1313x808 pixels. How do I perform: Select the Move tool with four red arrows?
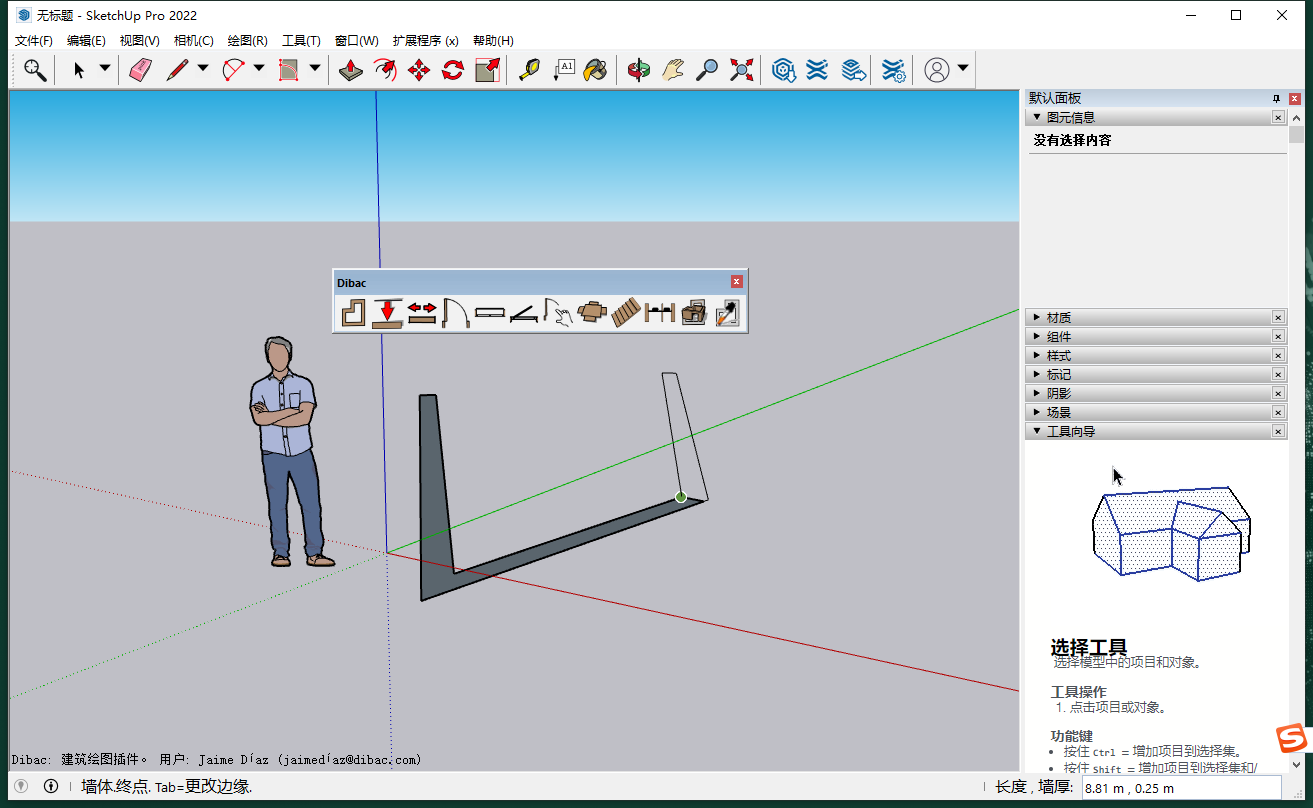coord(419,69)
